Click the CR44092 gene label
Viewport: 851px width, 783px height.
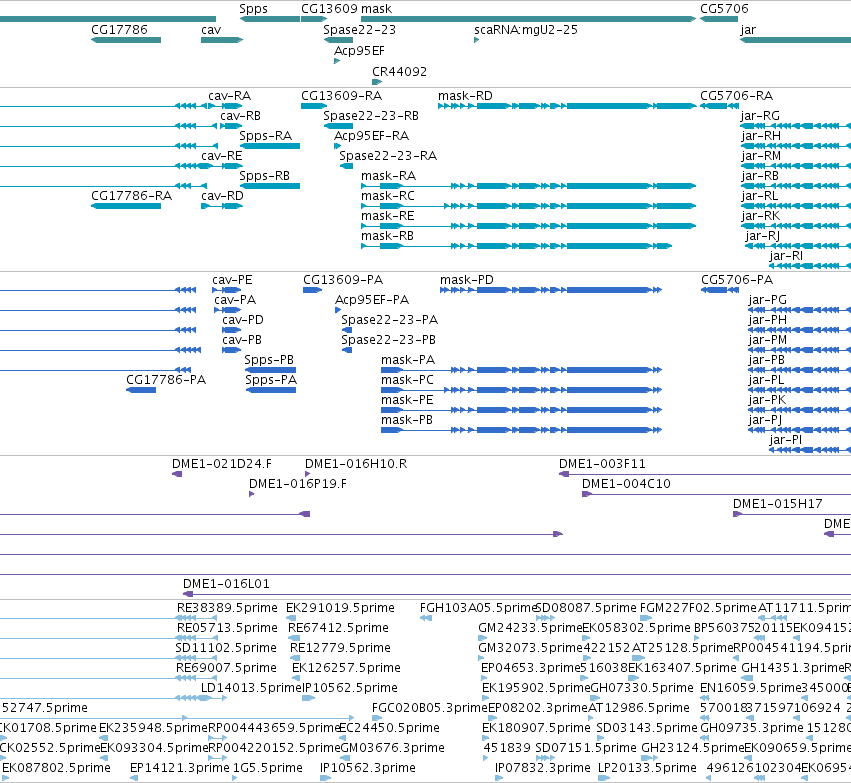[x=399, y=72]
